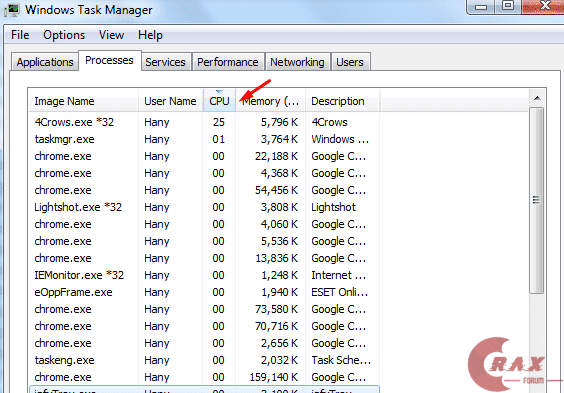
Task: Select the eOppFrame.exe process
Action: tap(204, 292)
